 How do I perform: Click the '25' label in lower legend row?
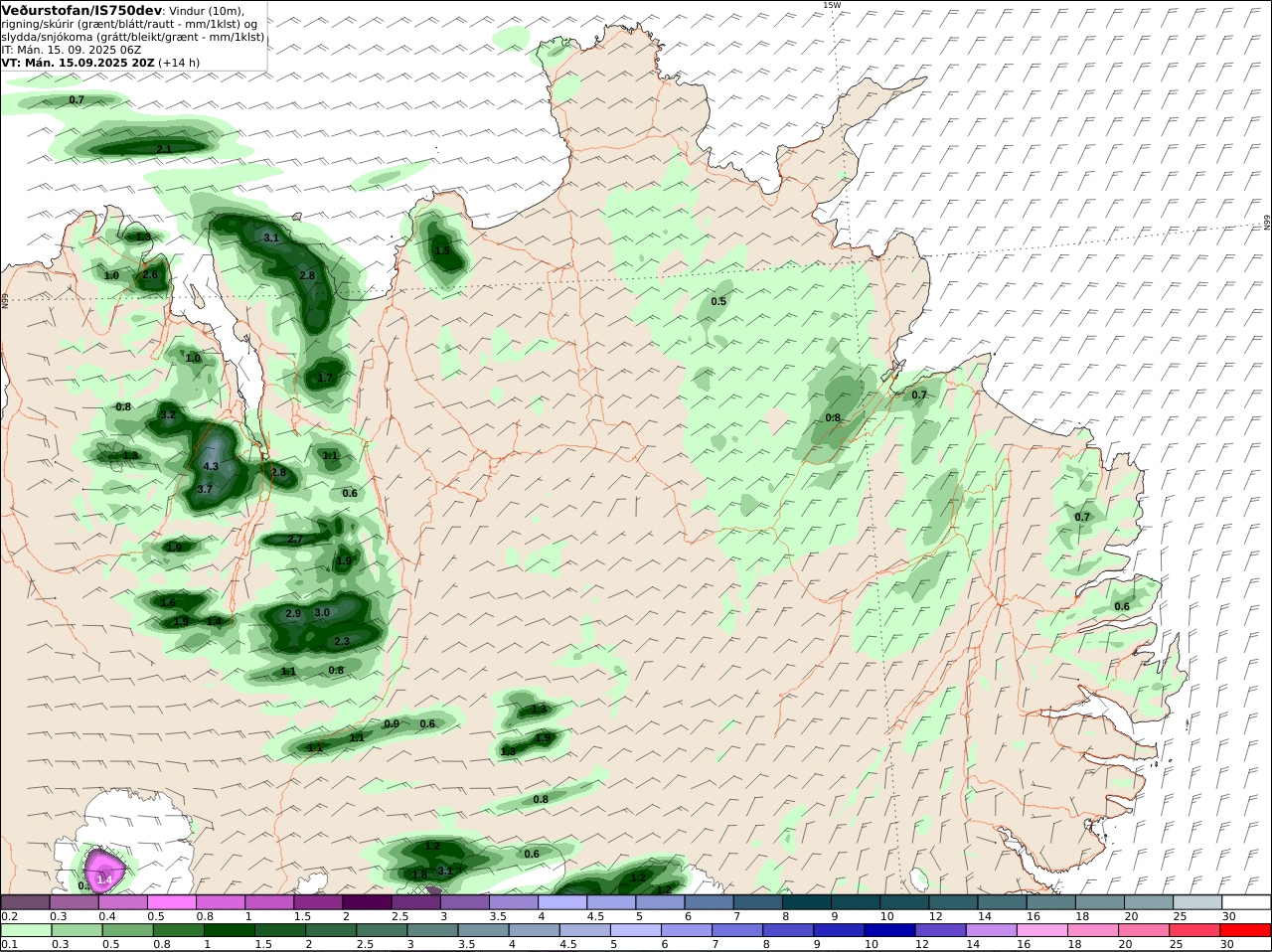(1178, 944)
